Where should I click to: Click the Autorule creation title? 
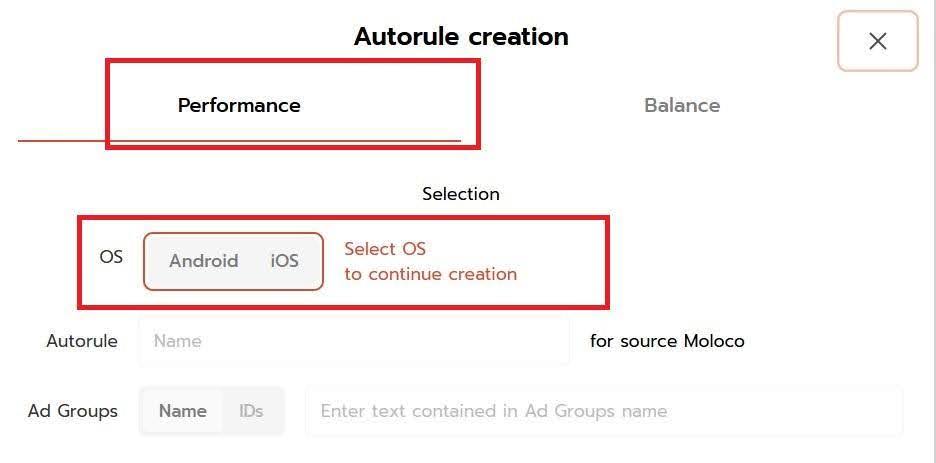click(x=461, y=37)
